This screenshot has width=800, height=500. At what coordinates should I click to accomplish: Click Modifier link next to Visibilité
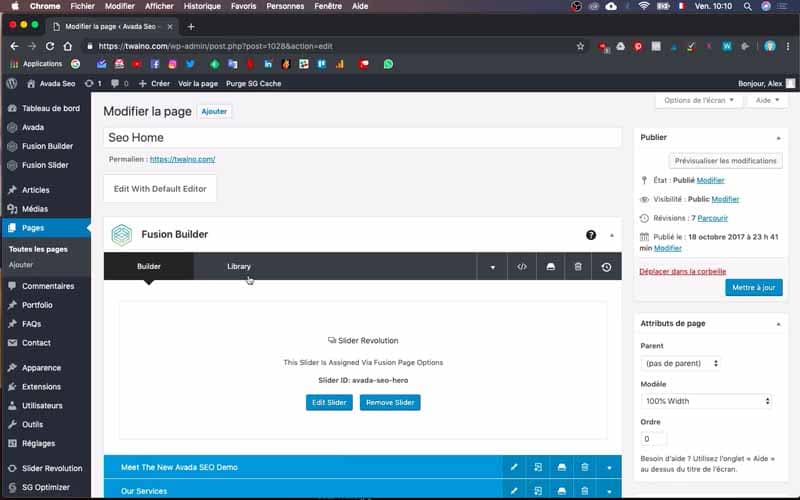point(725,199)
